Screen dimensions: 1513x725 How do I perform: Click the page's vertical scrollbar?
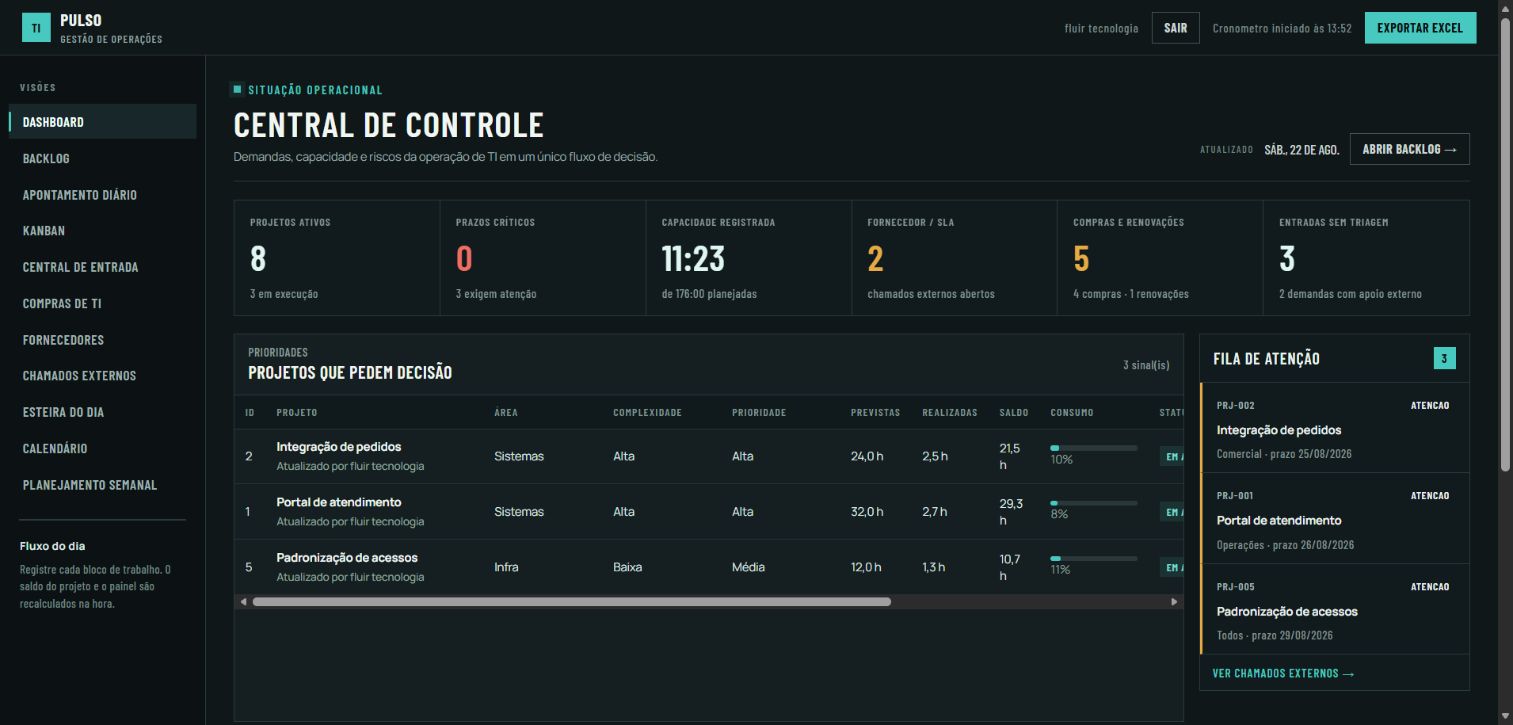pos(1505,245)
